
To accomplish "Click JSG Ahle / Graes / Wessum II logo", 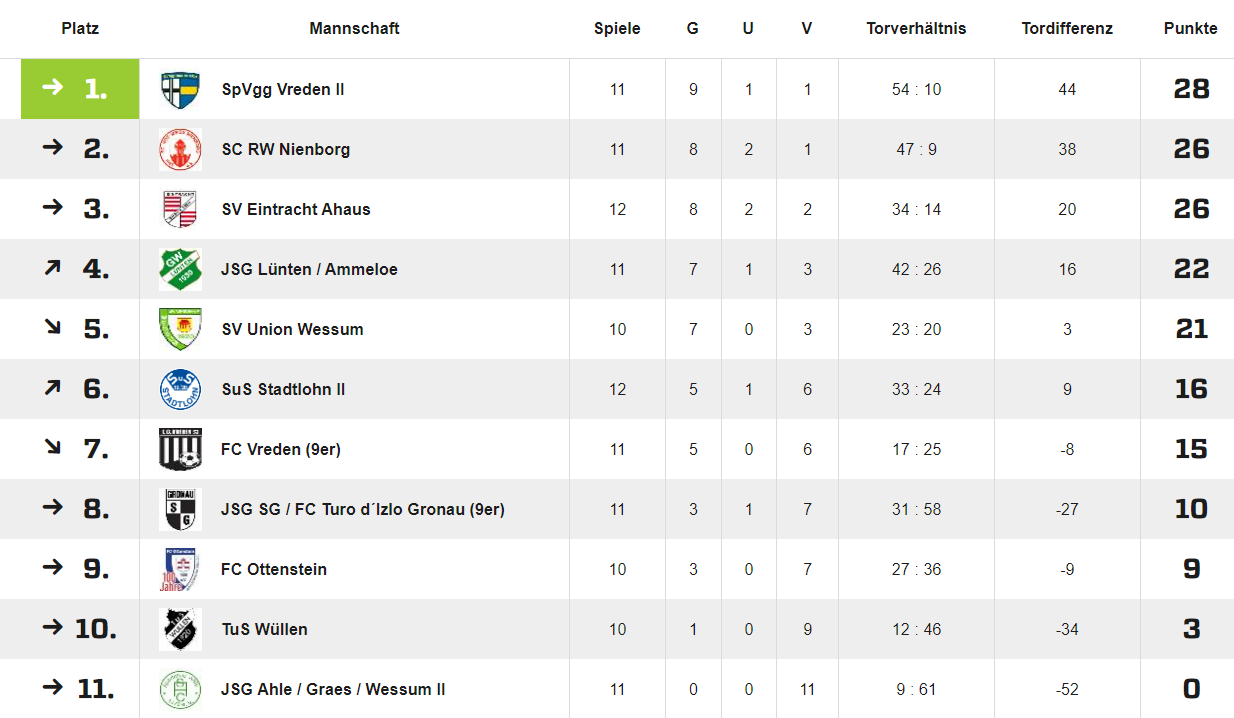I will tap(180, 690).
